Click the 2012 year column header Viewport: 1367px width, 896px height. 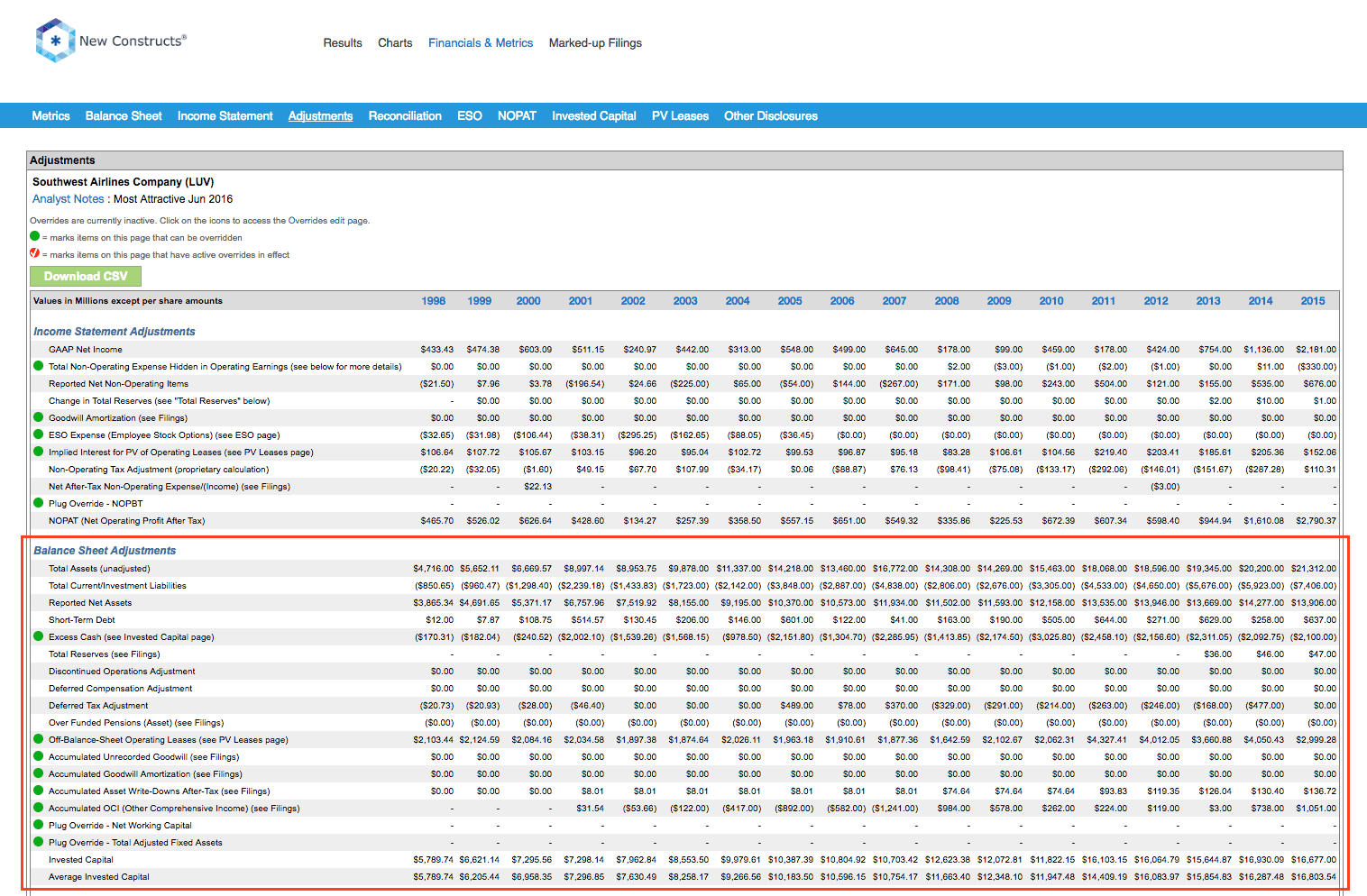[x=1156, y=301]
